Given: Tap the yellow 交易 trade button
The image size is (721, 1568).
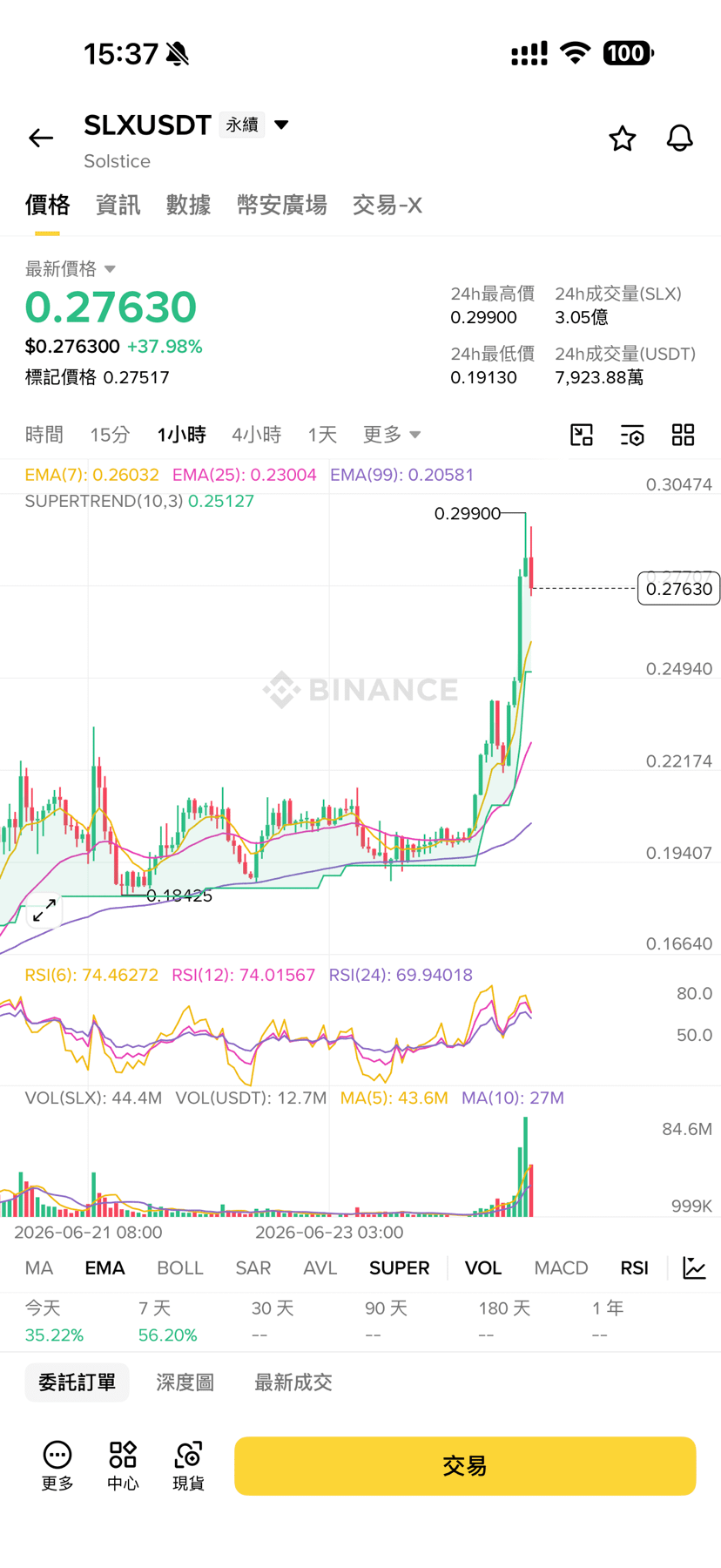Looking at the screenshot, I should pyautogui.click(x=465, y=1466).
